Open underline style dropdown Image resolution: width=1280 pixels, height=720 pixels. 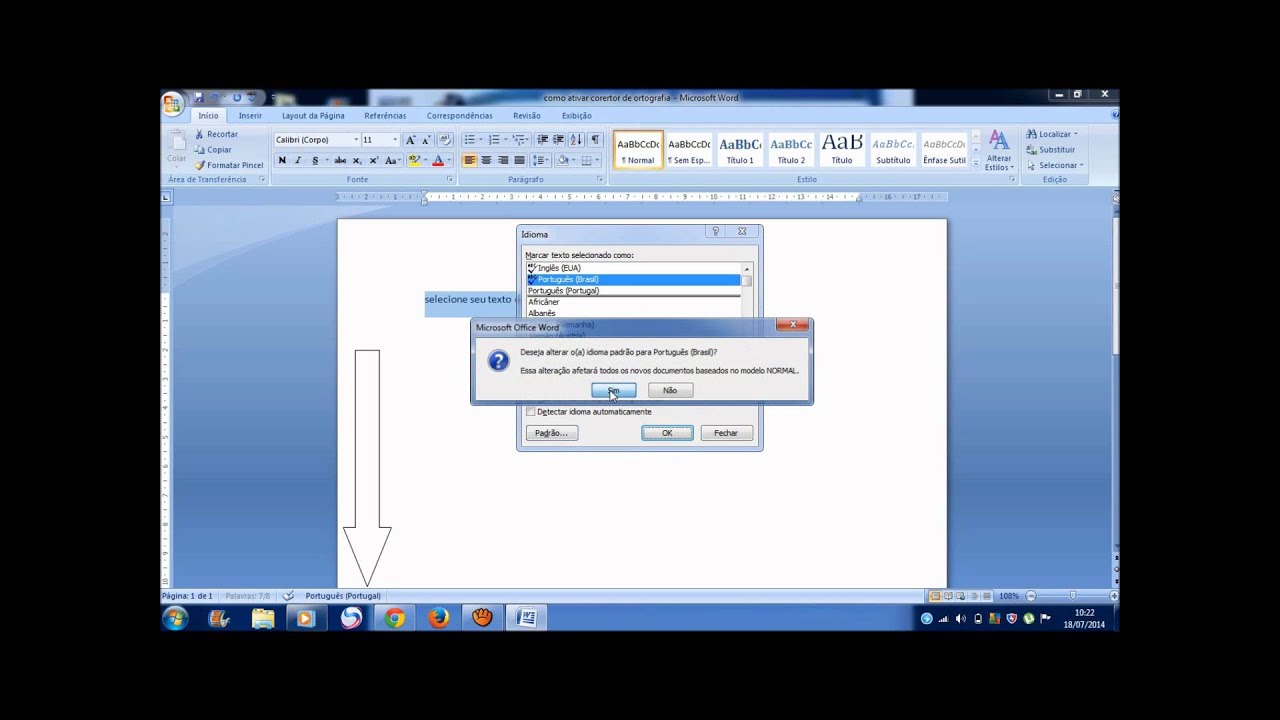(327, 160)
